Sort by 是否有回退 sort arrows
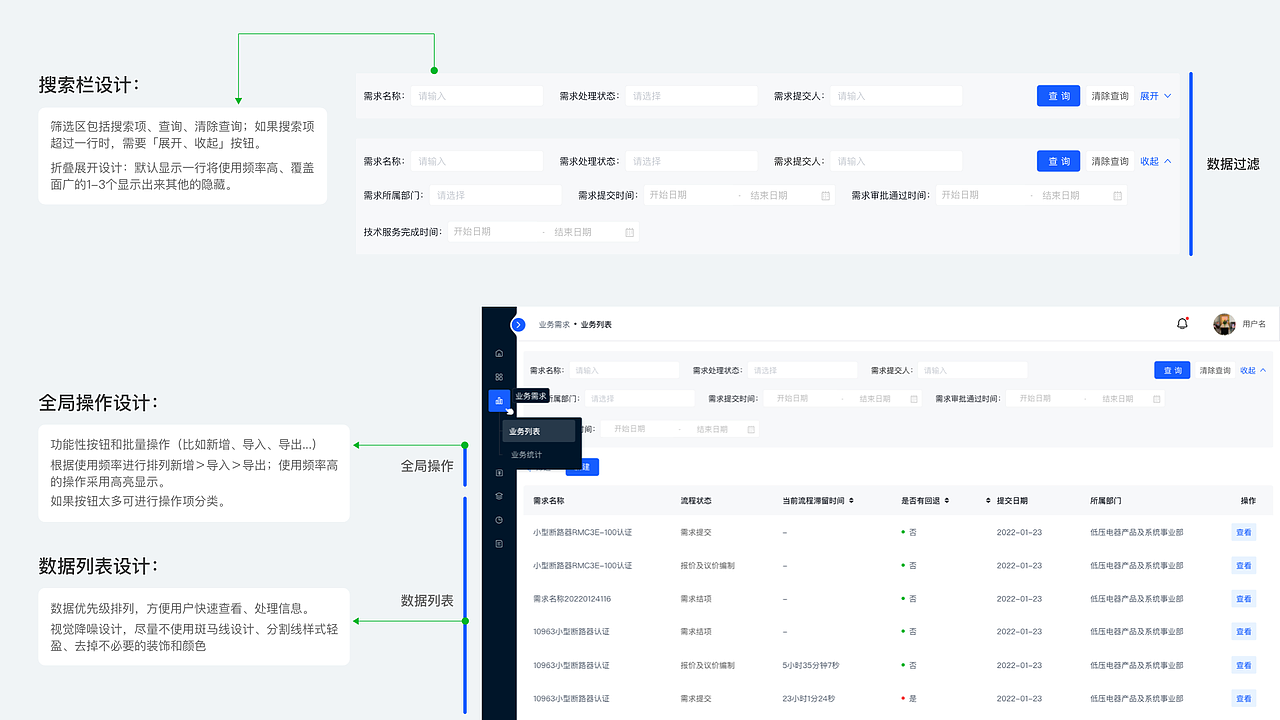 [946, 500]
